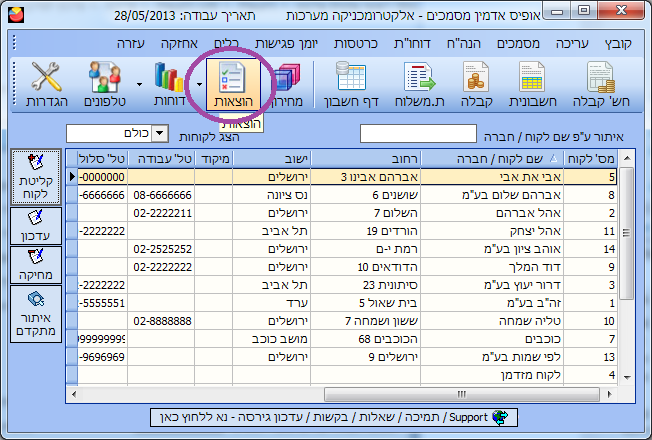The height and width of the screenshot is (440, 652).
Task: Select customer row דרור יעוץ בע"מ
Action: (341, 285)
